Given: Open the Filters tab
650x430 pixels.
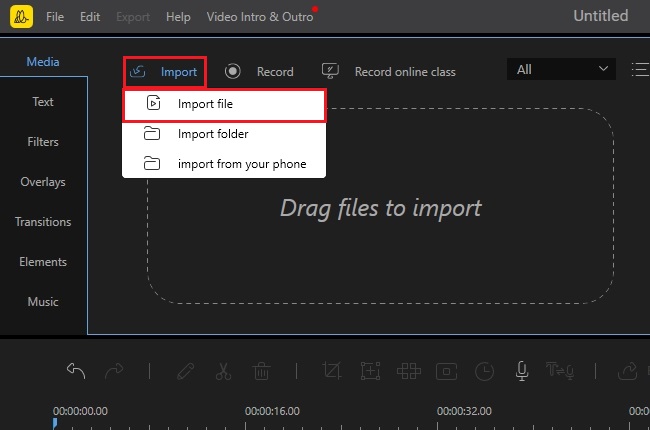Looking at the screenshot, I should [43, 142].
